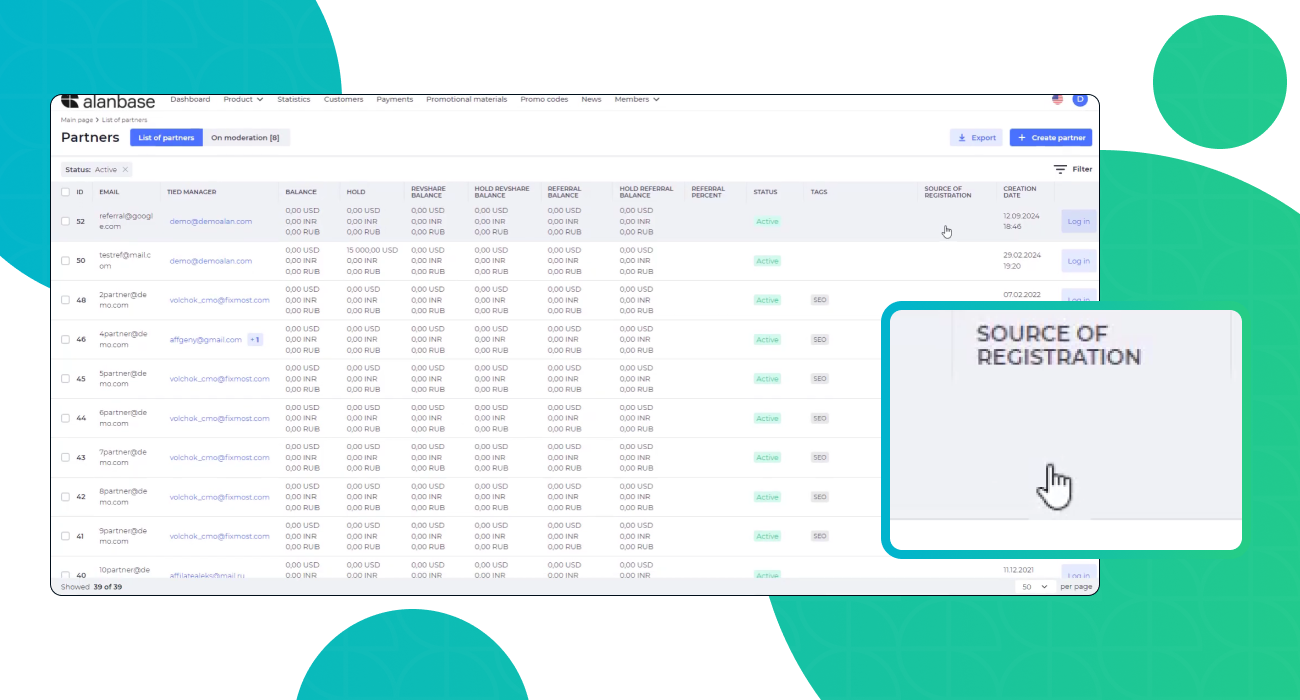The image size is (1300, 700).
Task: Click the Active status badge for partner 50
Action: (x=767, y=261)
